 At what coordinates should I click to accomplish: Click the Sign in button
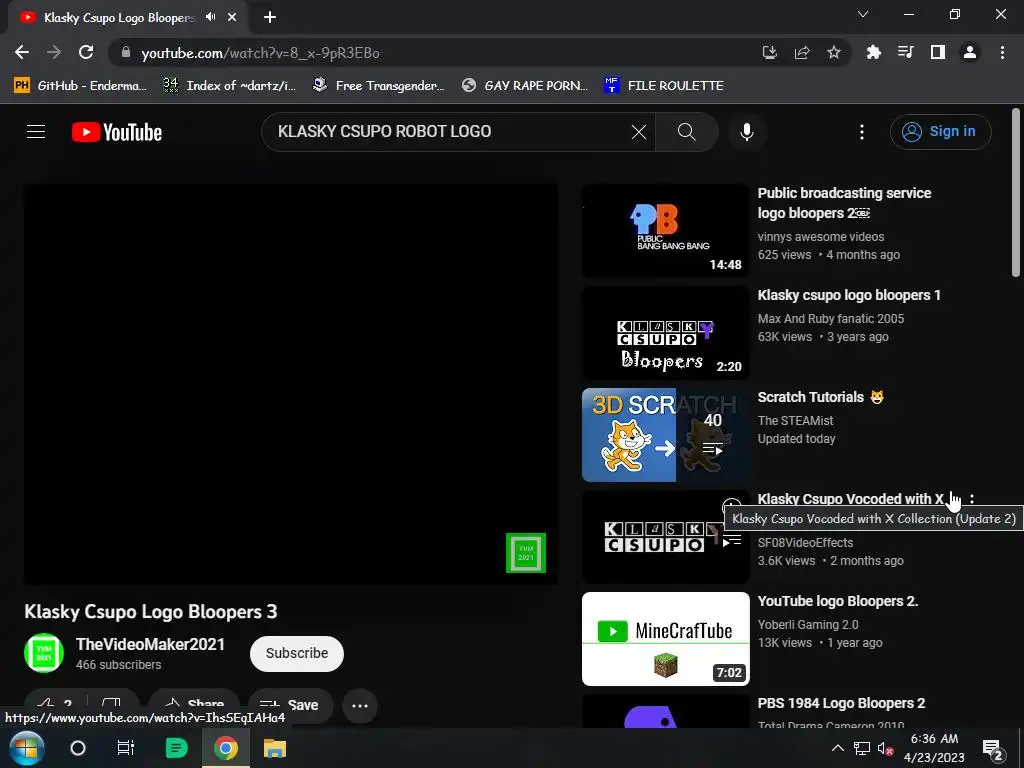coord(940,132)
